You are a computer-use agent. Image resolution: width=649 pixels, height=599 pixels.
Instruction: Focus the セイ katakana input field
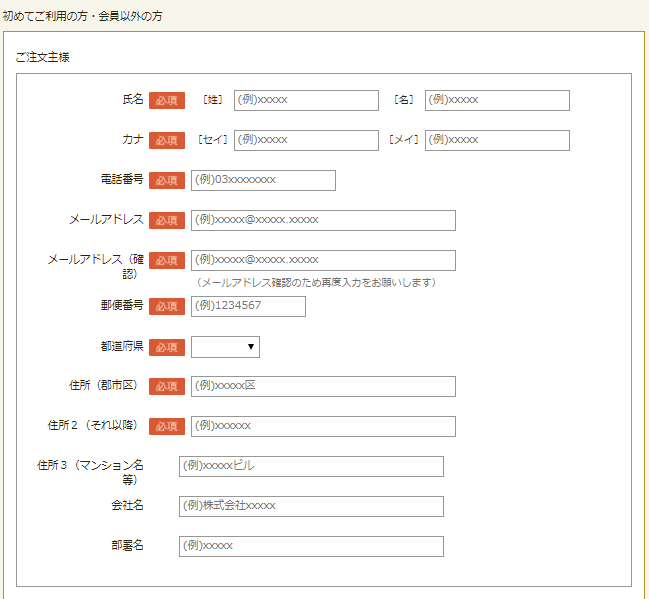pos(306,140)
